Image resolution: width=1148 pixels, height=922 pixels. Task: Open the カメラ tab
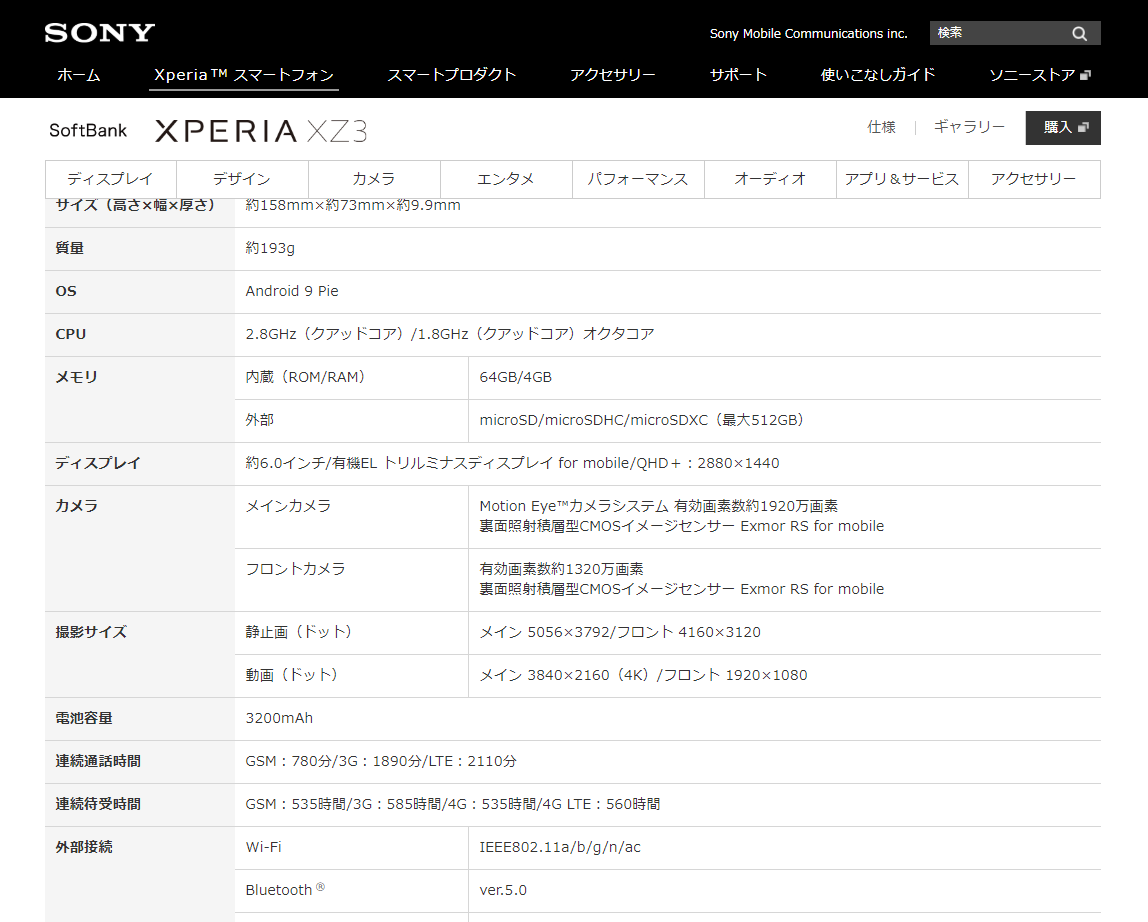374,179
